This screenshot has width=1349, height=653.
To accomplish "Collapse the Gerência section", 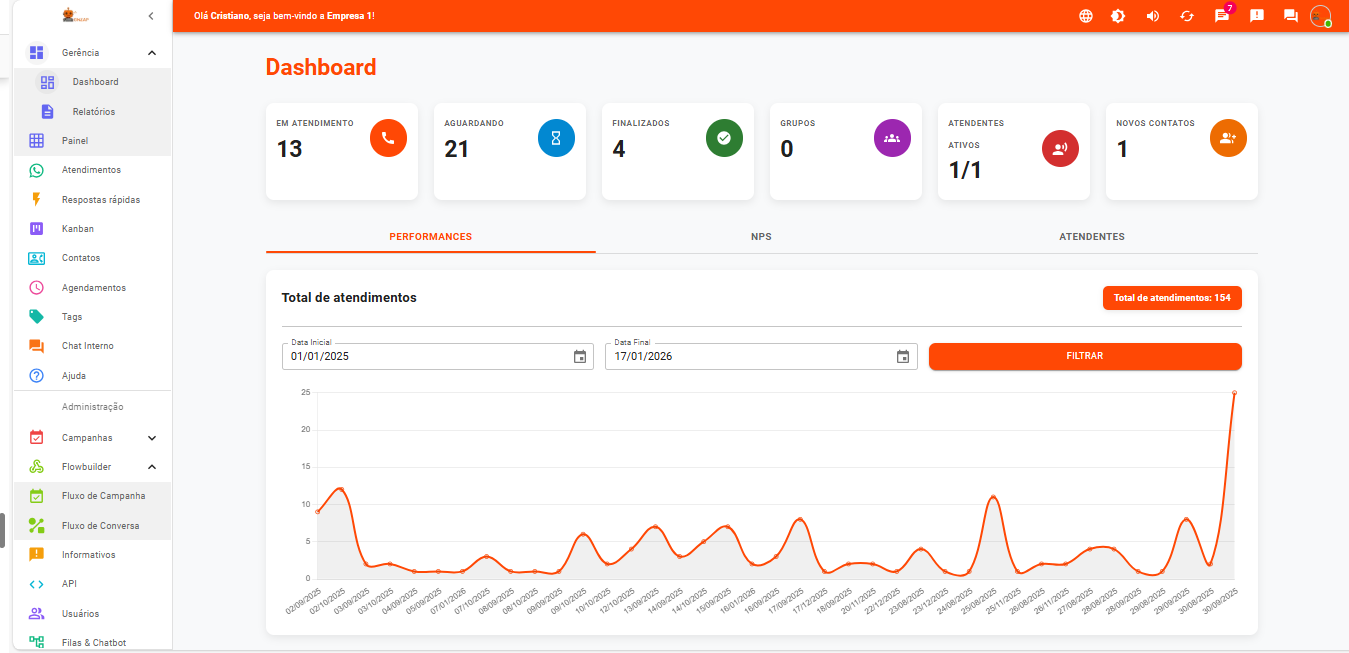I will (x=92, y=52).
